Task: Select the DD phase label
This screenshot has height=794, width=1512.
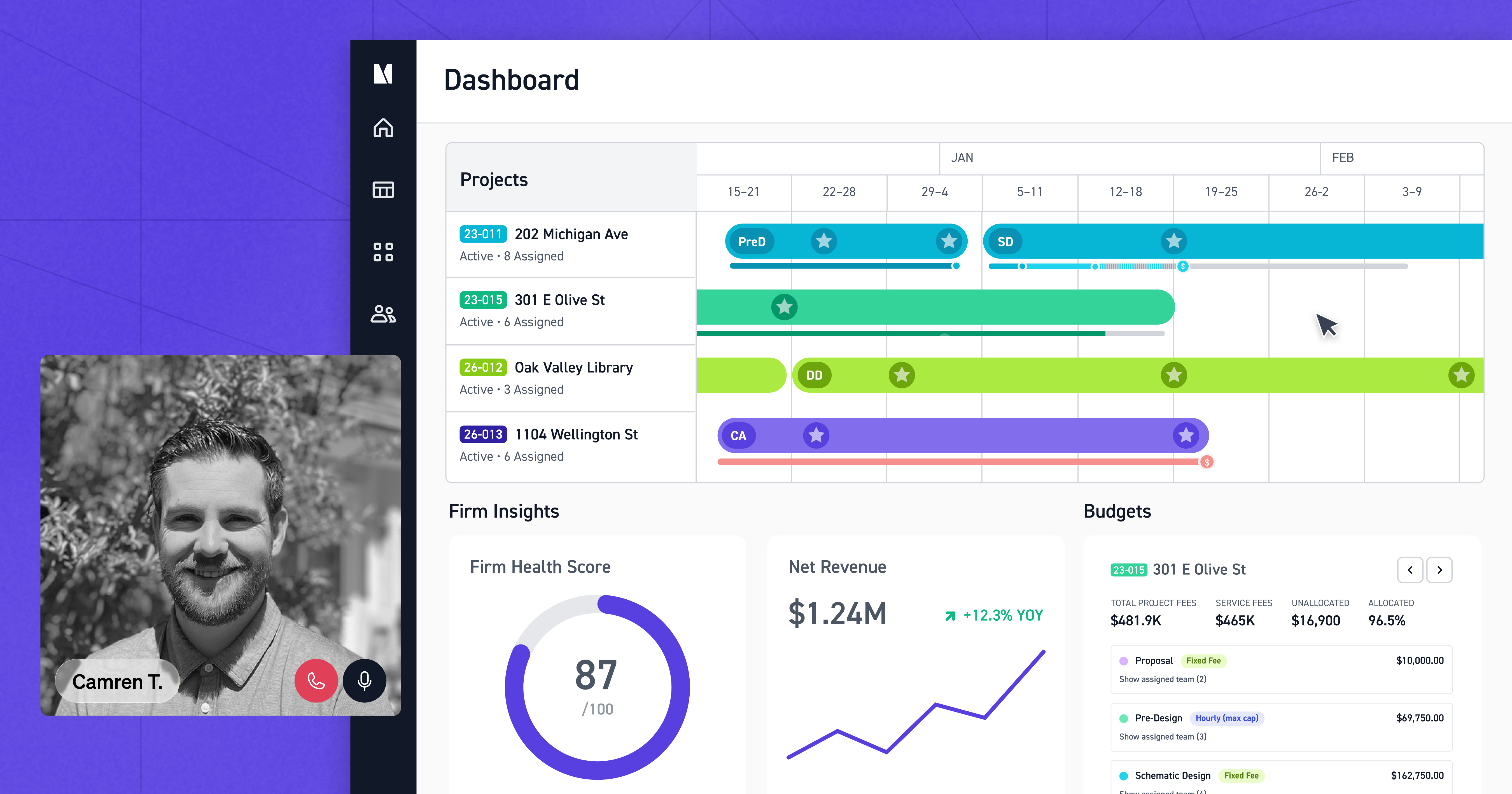Action: click(814, 375)
